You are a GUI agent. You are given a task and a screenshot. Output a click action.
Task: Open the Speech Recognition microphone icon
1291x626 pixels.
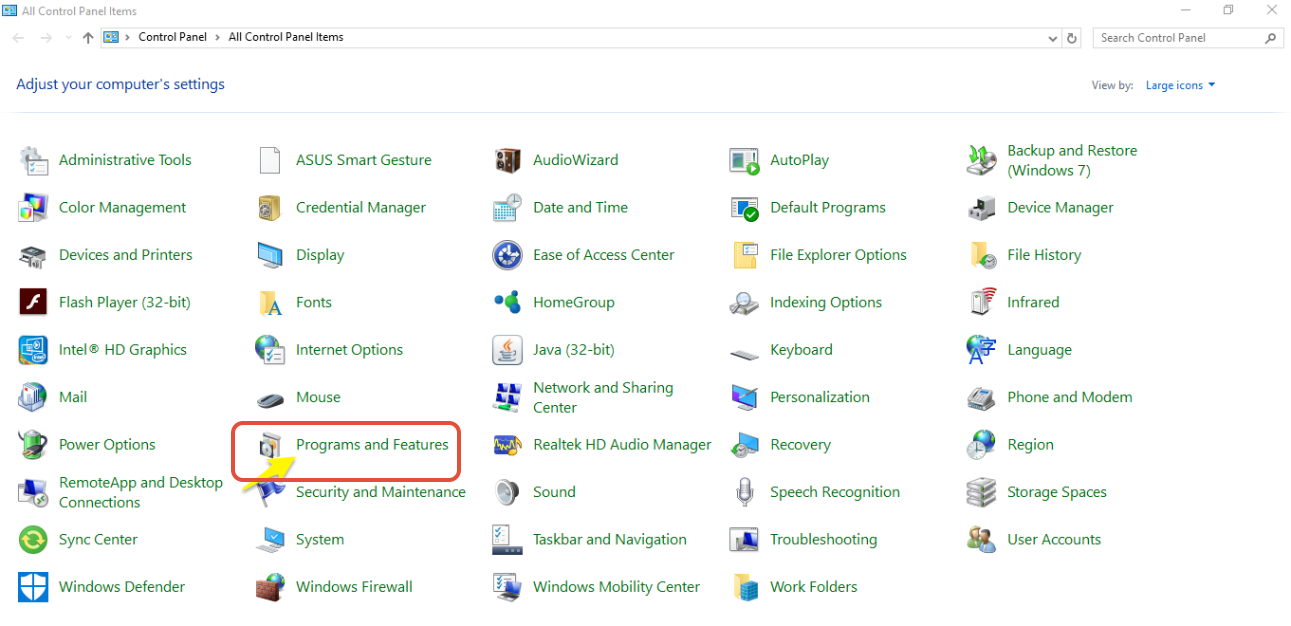click(x=744, y=492)
